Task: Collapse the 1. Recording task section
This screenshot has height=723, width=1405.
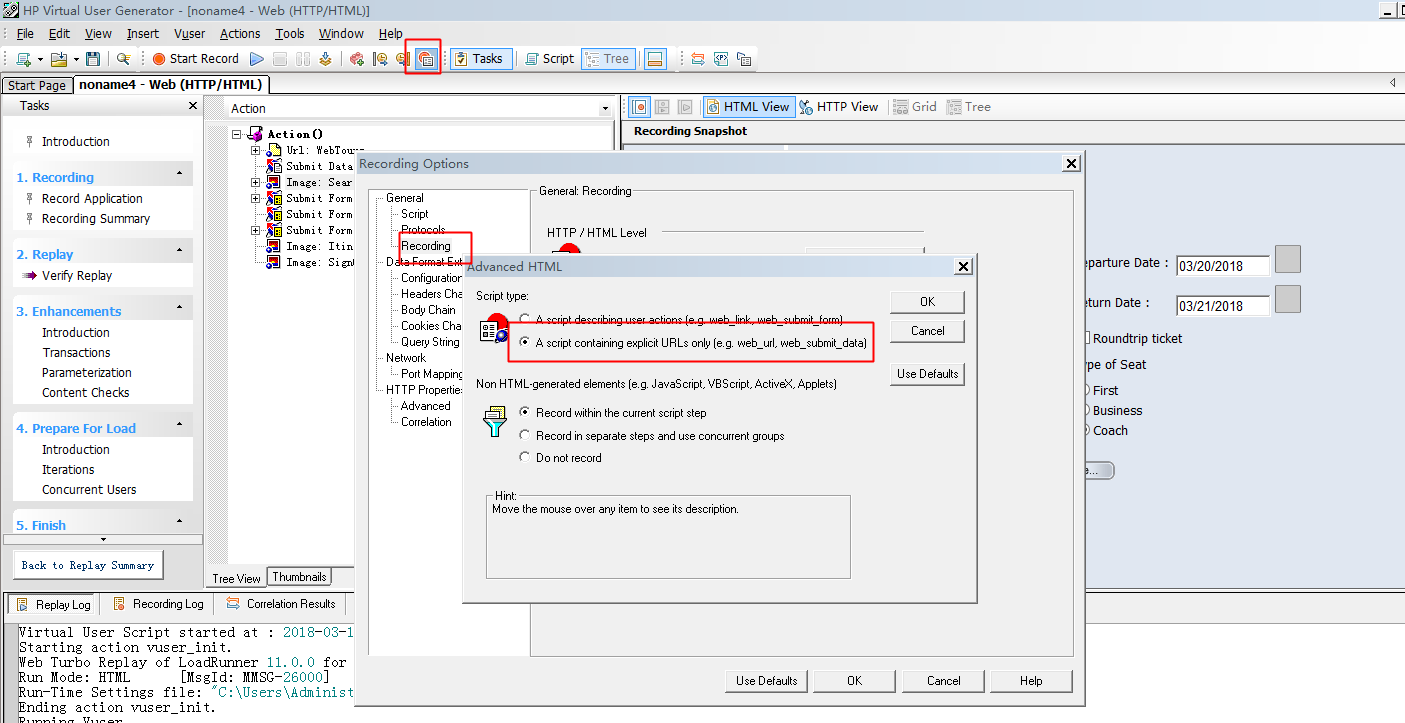Action: (180, 174)
